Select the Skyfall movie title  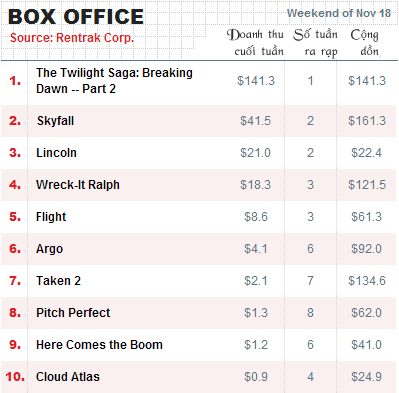tap(55, 121)
